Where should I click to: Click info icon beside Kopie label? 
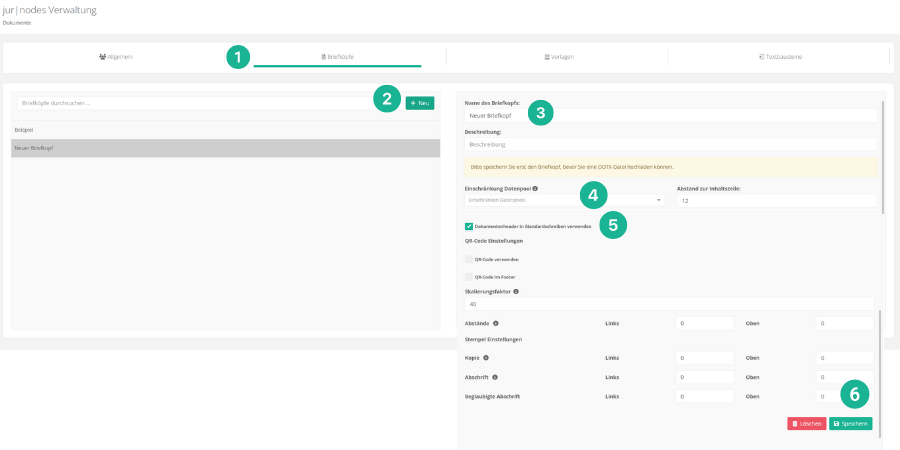pos(486,357)
